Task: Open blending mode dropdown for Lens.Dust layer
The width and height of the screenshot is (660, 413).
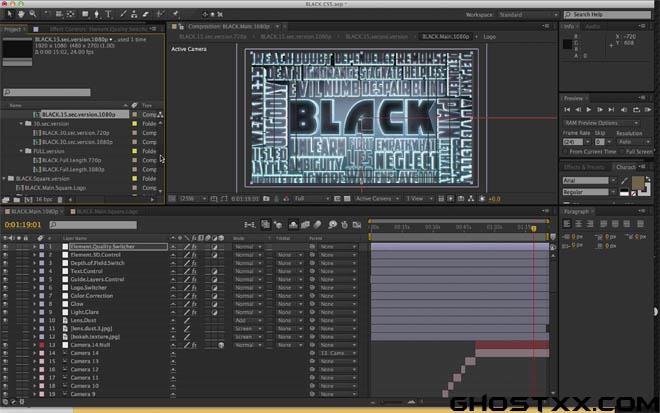Action: pos(248,321)
